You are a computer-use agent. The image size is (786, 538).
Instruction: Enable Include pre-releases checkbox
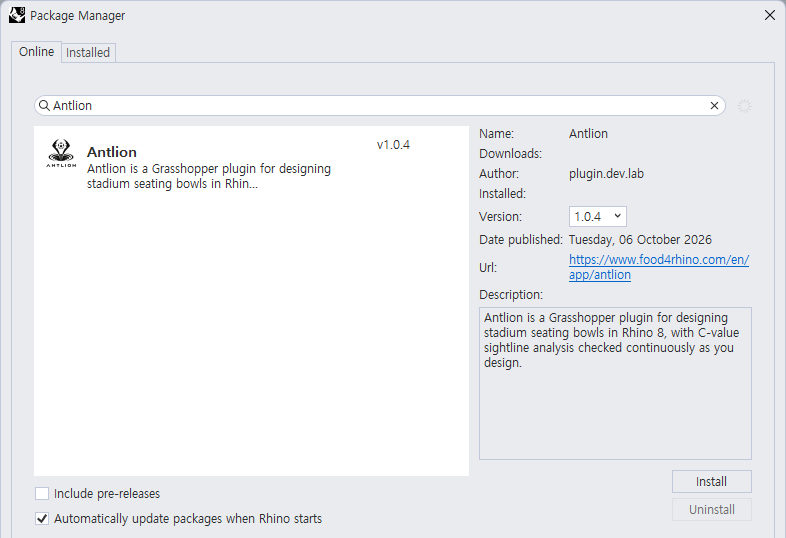(42, 493)
